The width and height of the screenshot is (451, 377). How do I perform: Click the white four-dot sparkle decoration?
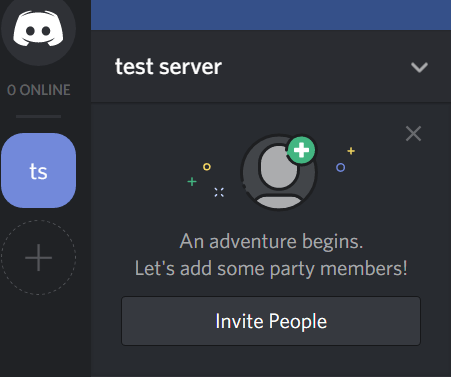coord(219,192)
